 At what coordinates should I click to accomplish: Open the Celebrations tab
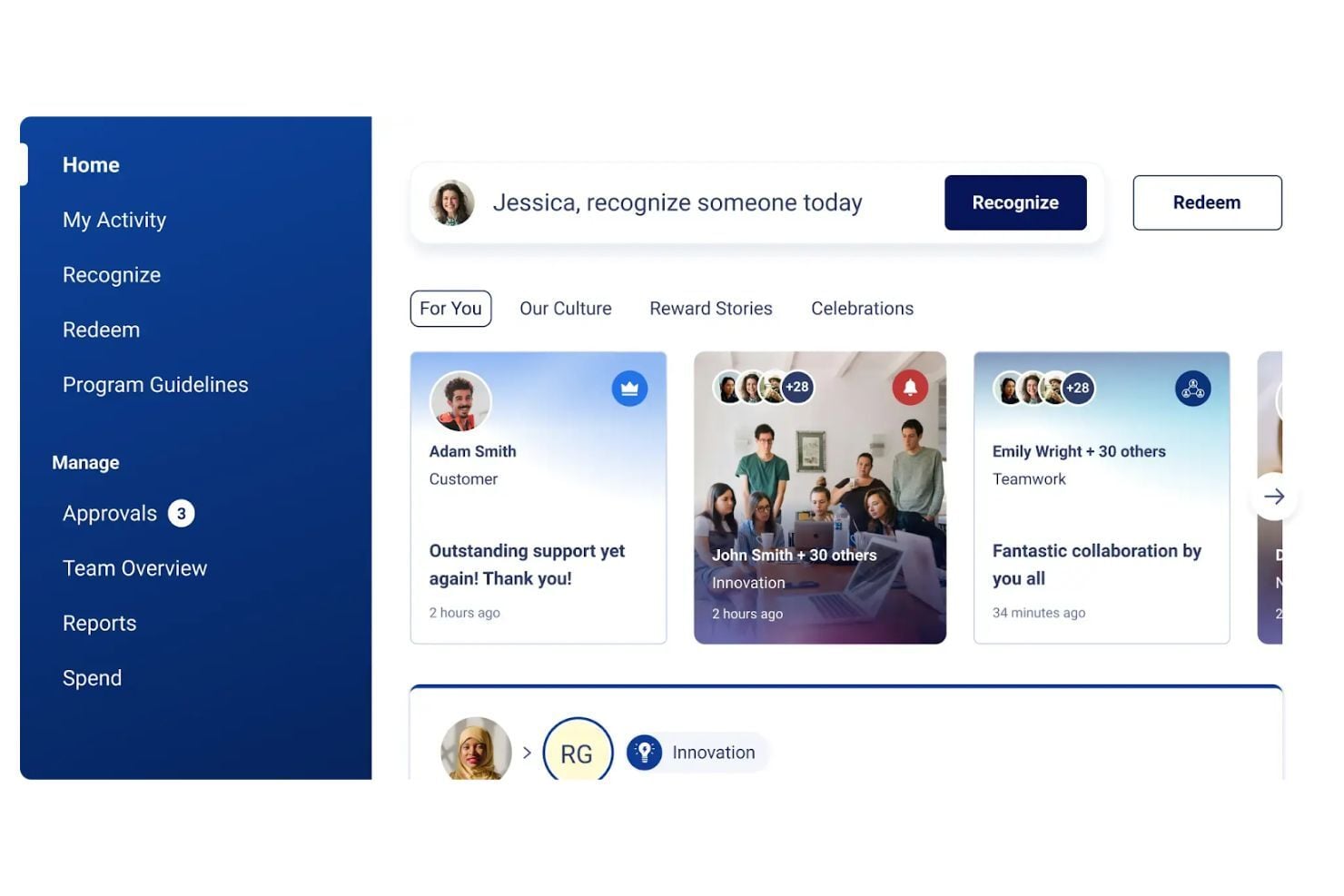[861, 308]
